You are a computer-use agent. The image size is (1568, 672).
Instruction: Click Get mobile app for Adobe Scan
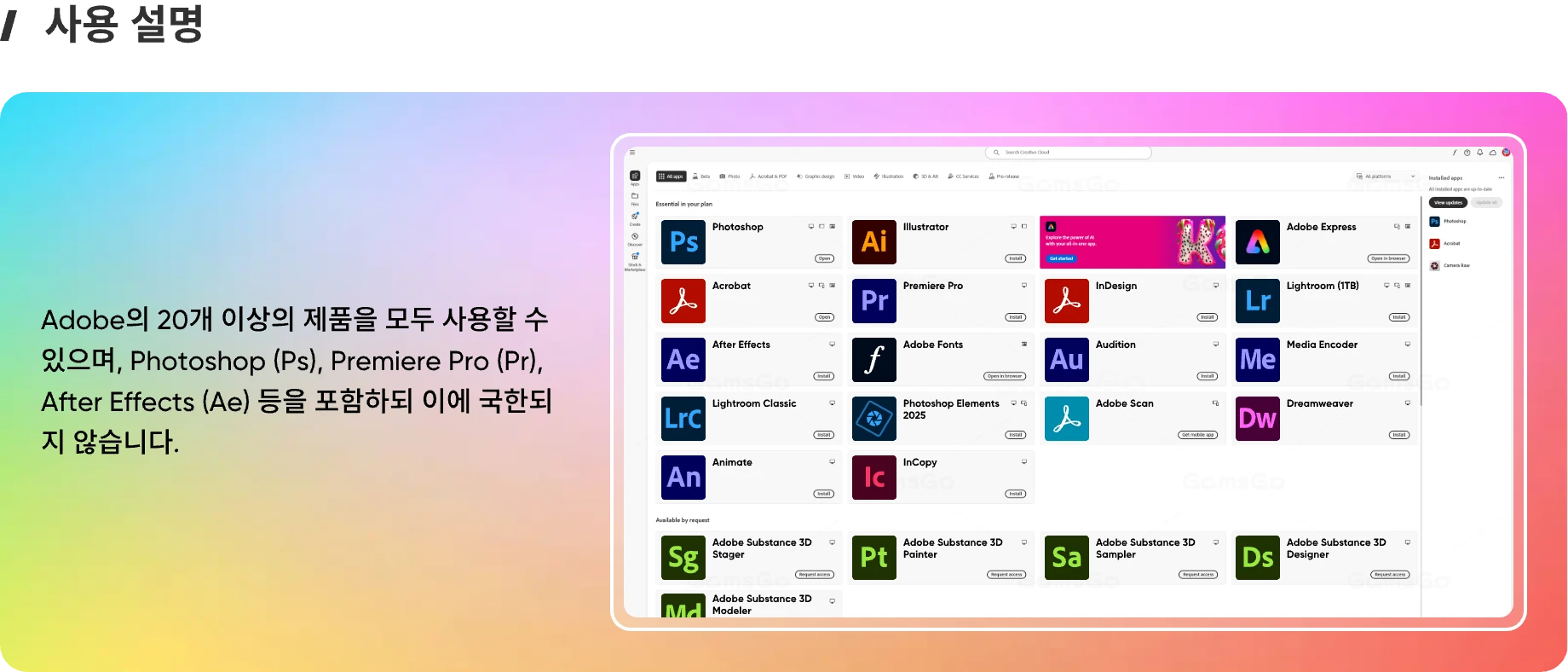(x=1198, y=435)
